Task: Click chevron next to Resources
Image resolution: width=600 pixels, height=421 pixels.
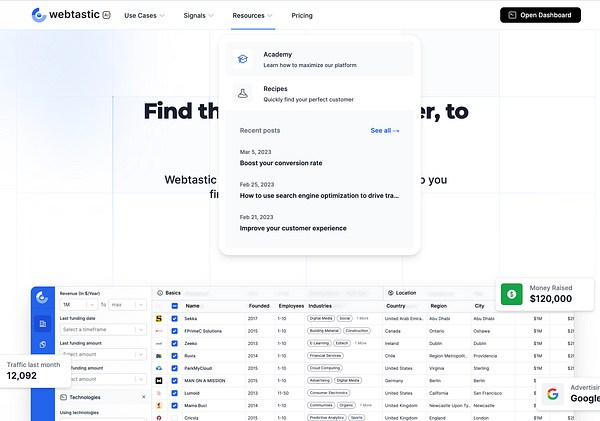Action: click(270, 16)
